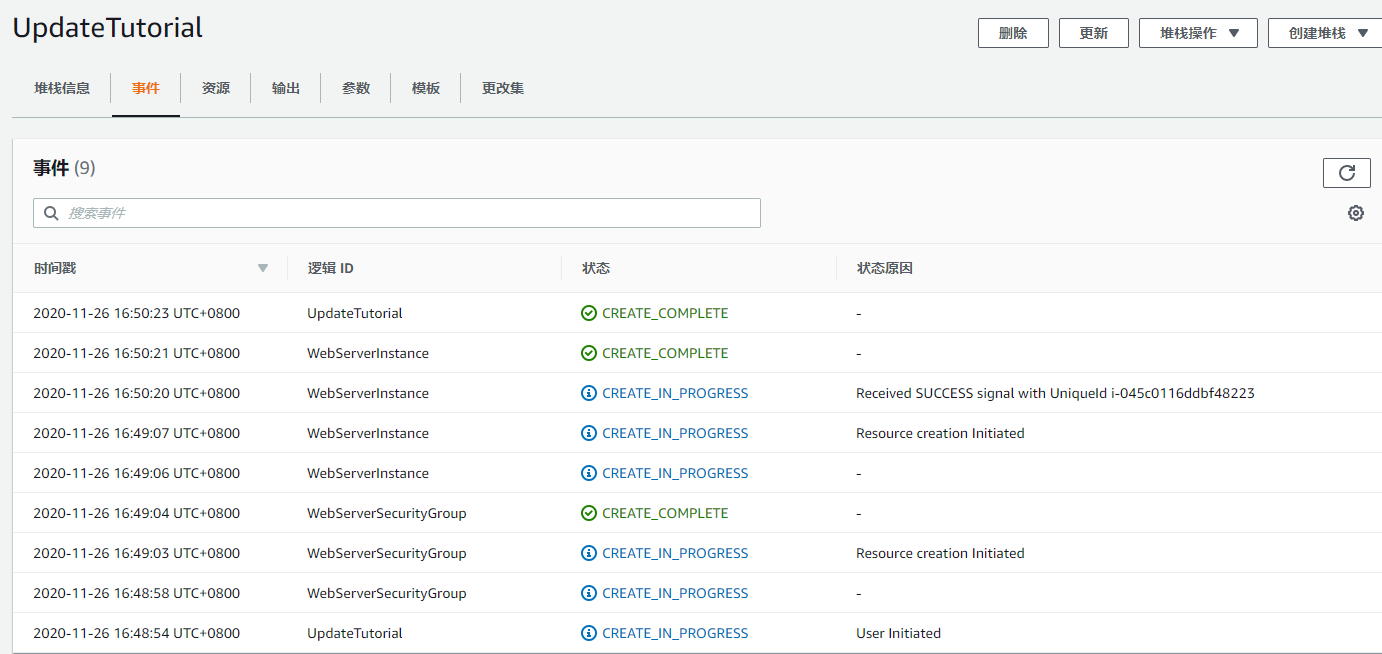Open the events table settings gear

(x=1356, y=213)
